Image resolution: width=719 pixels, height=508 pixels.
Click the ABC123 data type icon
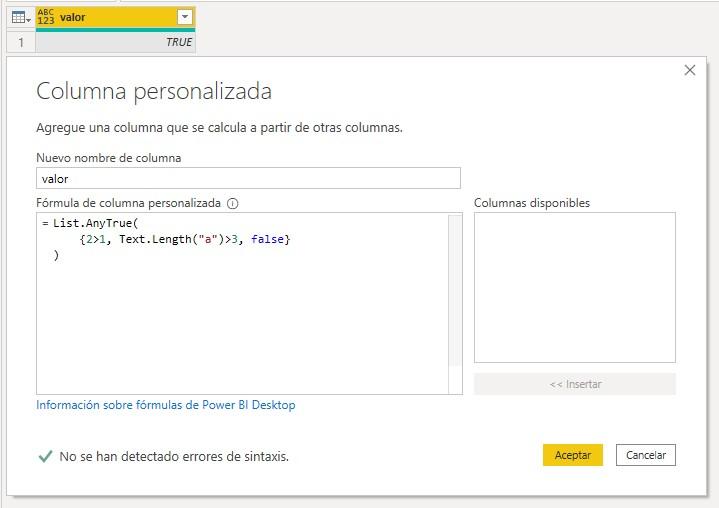46,17
